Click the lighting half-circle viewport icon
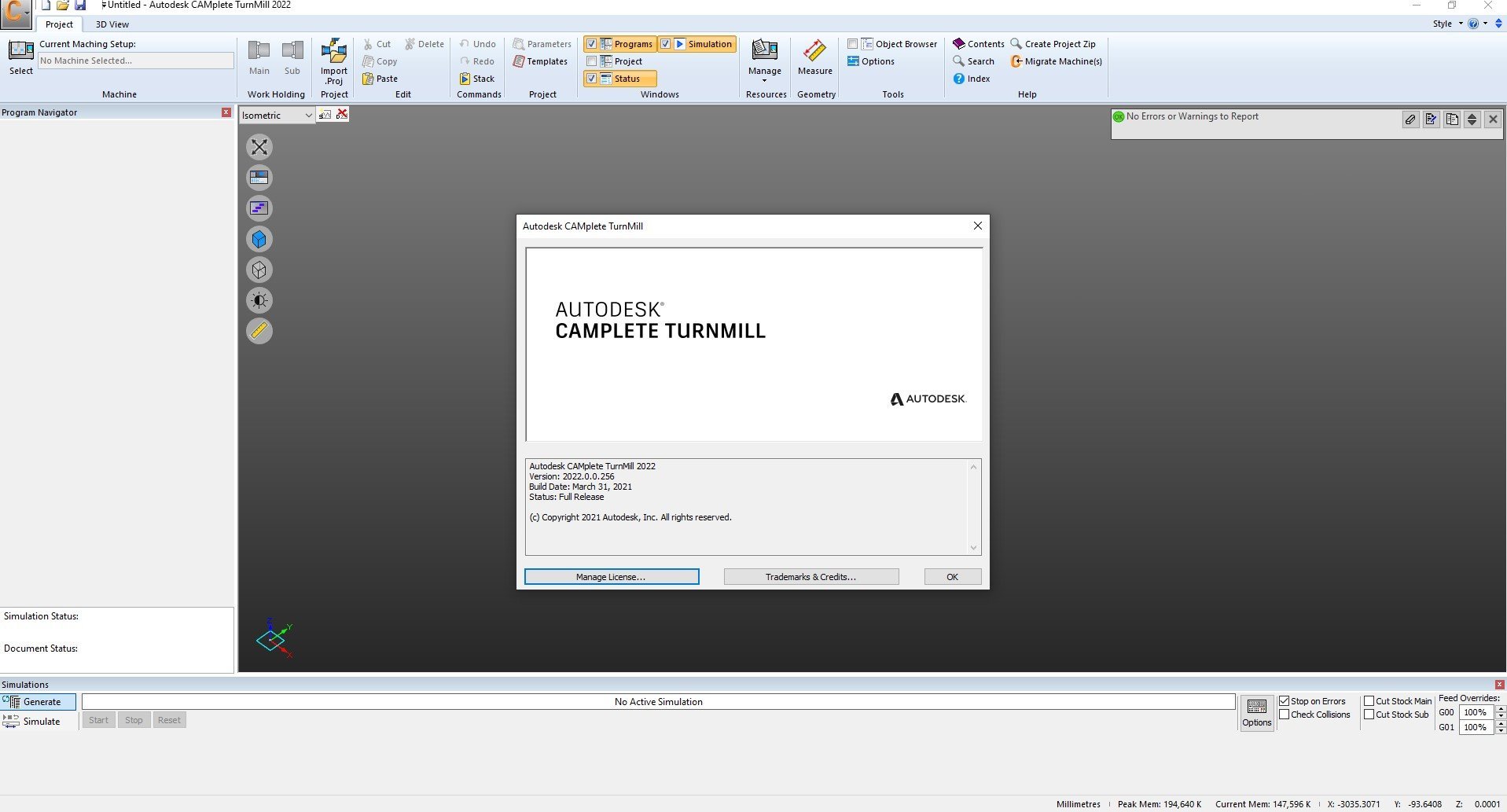Image resolution: width=1507 pixels, height=812 pixels. tap(259, 300)
